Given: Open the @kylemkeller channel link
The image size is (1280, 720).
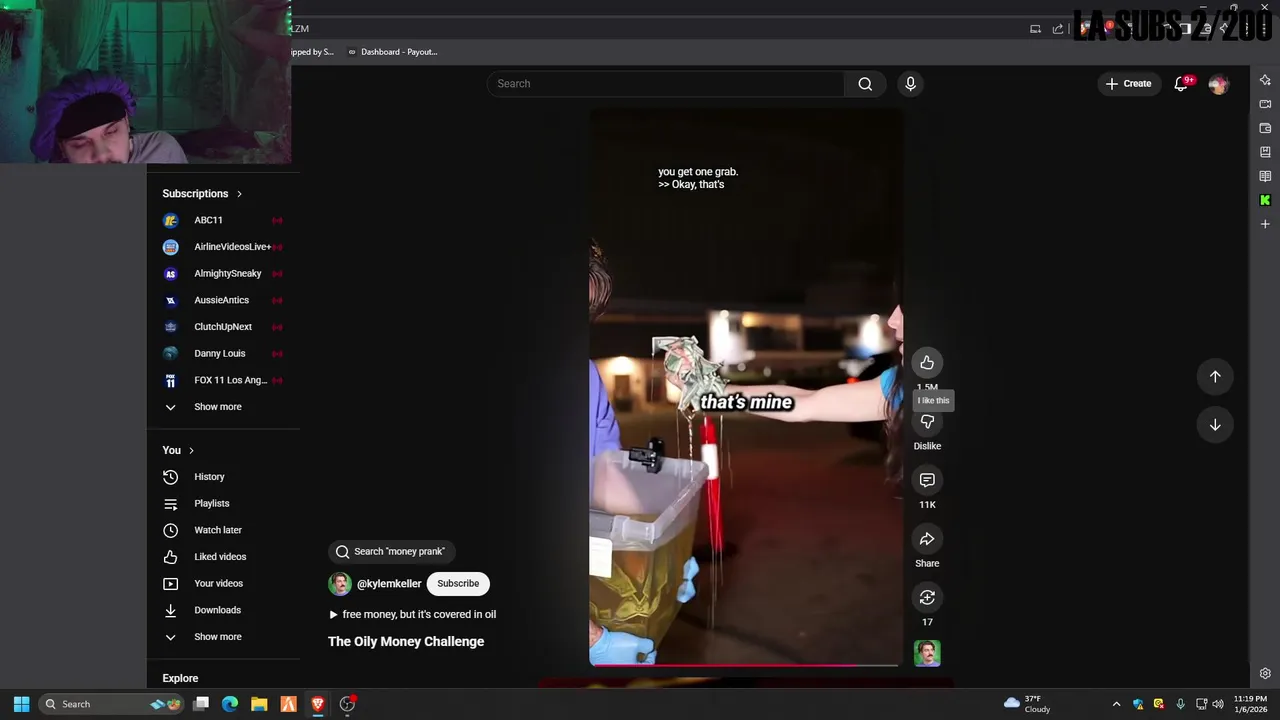Looking at the screenshot, I should [x=389, y=584].
